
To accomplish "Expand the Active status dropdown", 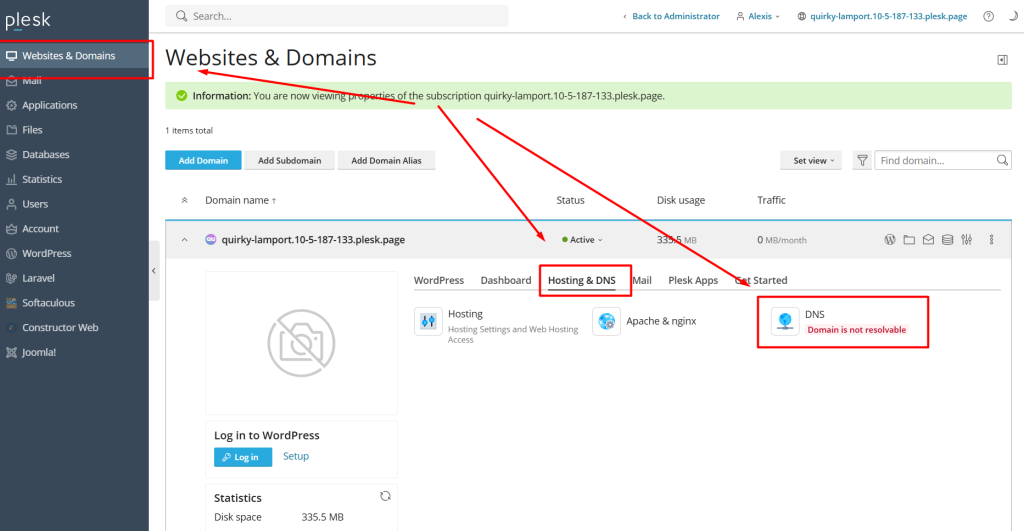I will tap(582, 240).
